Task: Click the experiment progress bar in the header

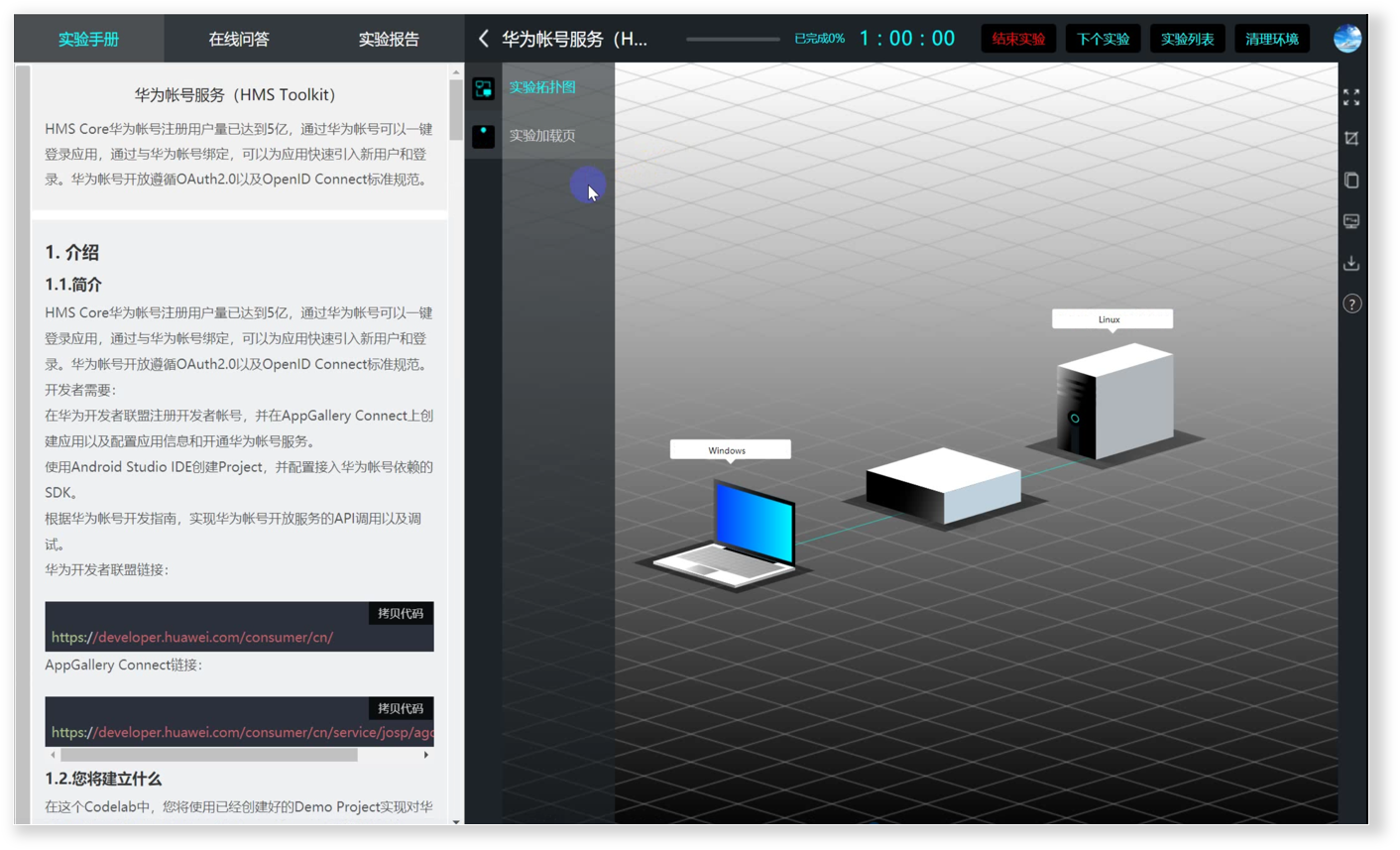Action: point(733,39)
